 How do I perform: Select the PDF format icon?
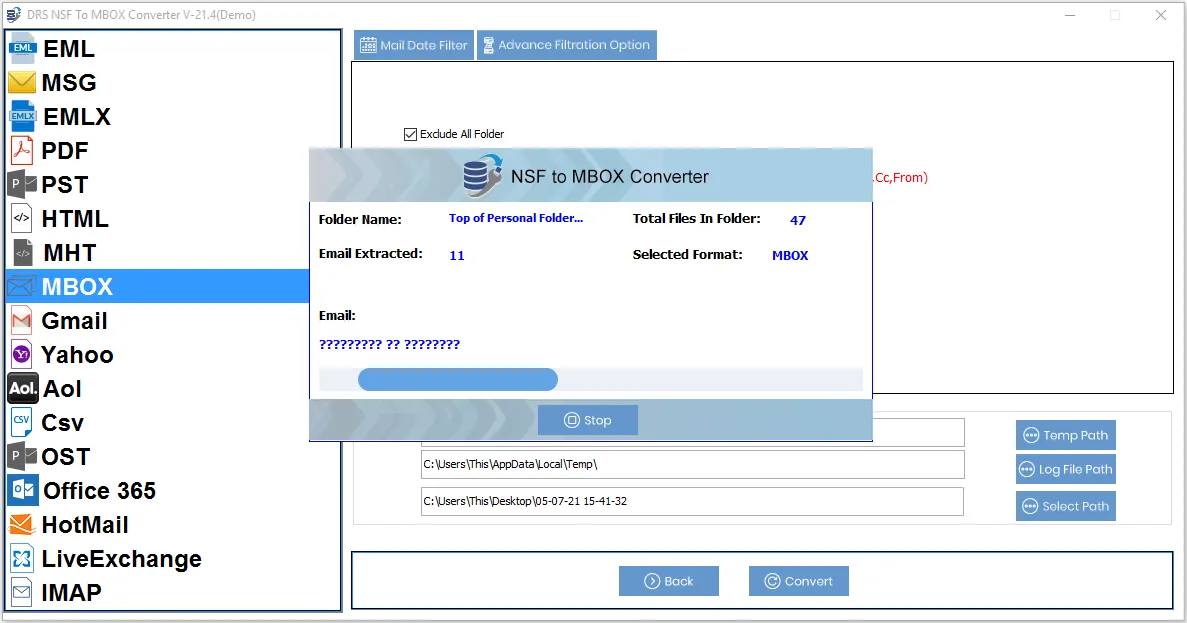coord(22,151)
